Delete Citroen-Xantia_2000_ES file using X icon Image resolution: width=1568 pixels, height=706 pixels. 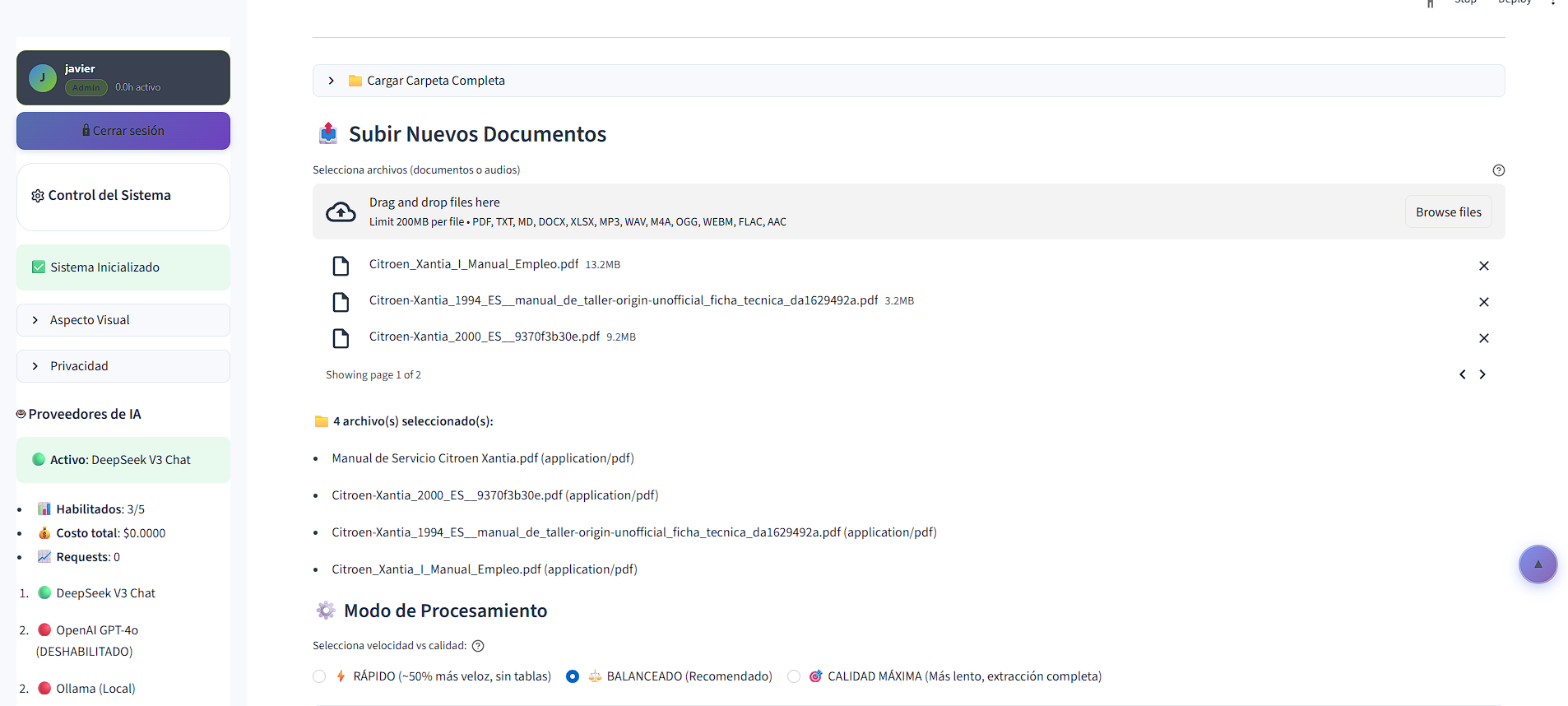tap(1483, 338)
